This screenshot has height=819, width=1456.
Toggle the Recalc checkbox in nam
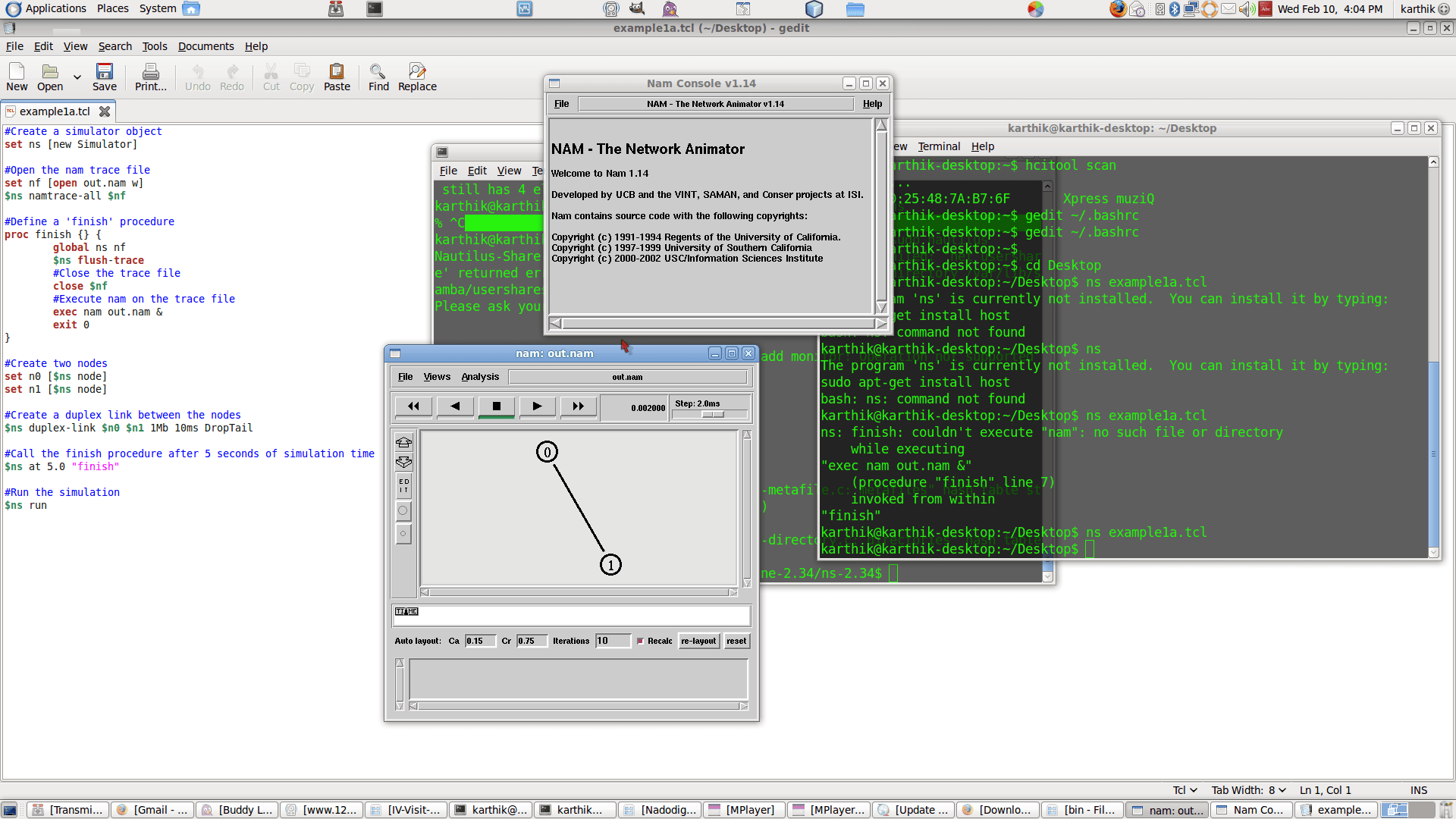pos(641,642)
